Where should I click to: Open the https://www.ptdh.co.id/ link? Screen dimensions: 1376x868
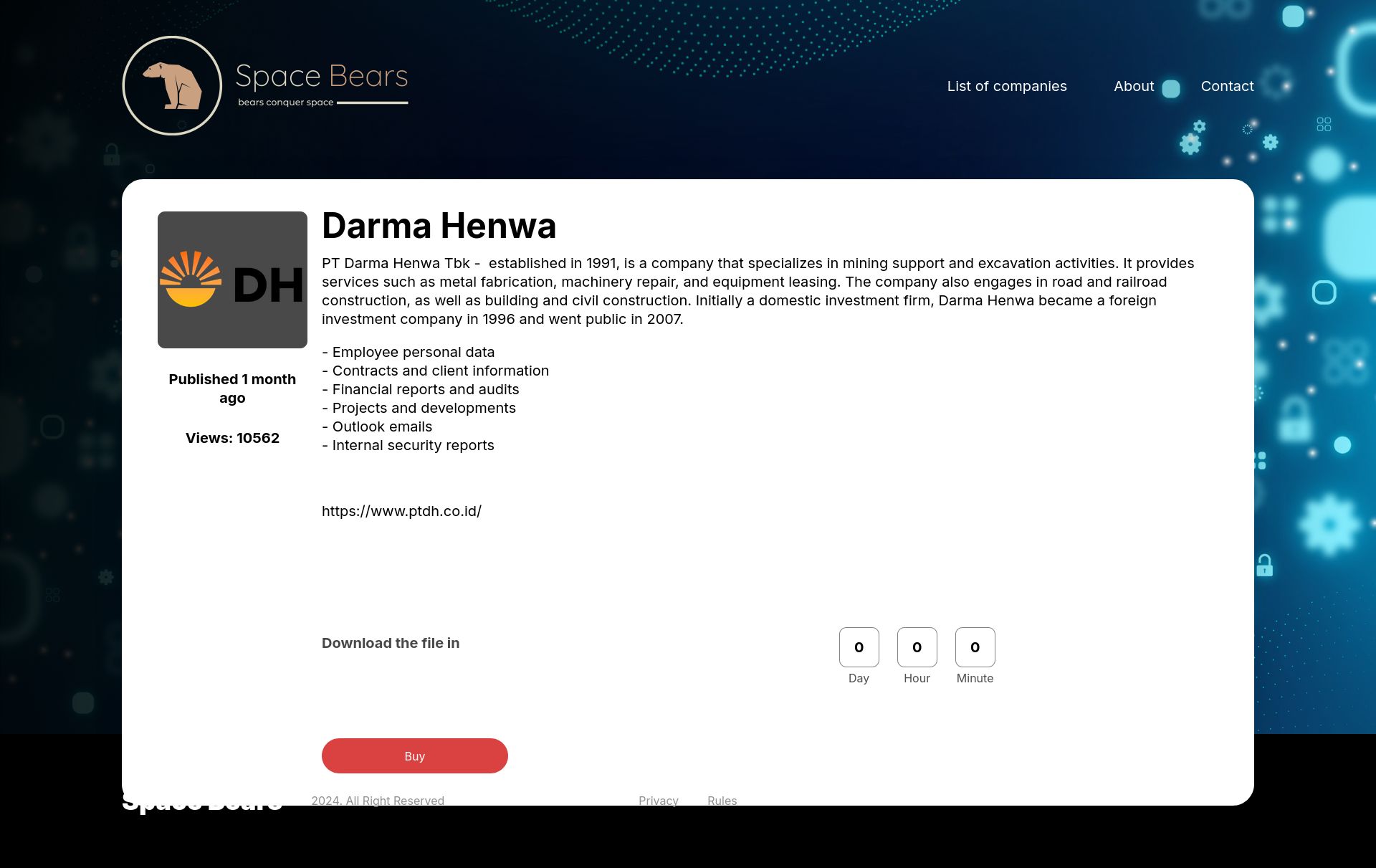tap(401, 511)
